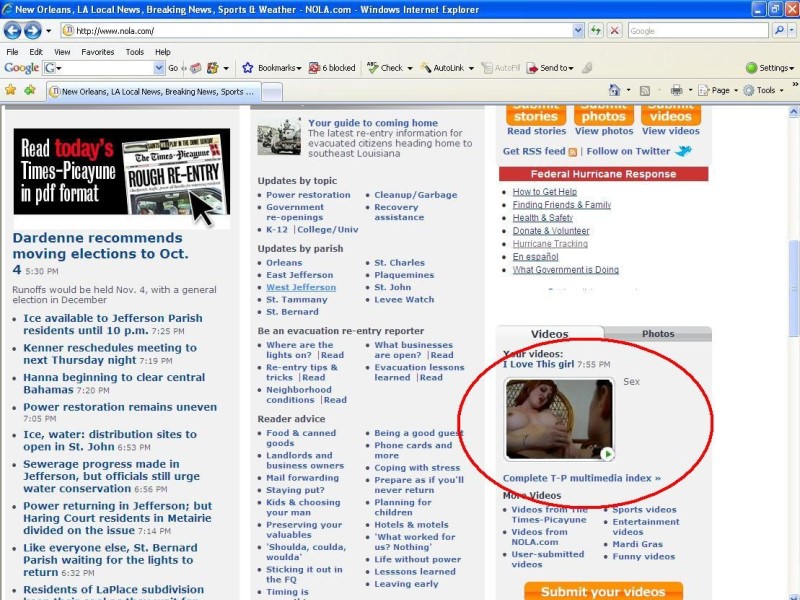The height and width of the screenshot is (600, 800).
Task: Open Hurricane Tracking link
Action: 550,244
